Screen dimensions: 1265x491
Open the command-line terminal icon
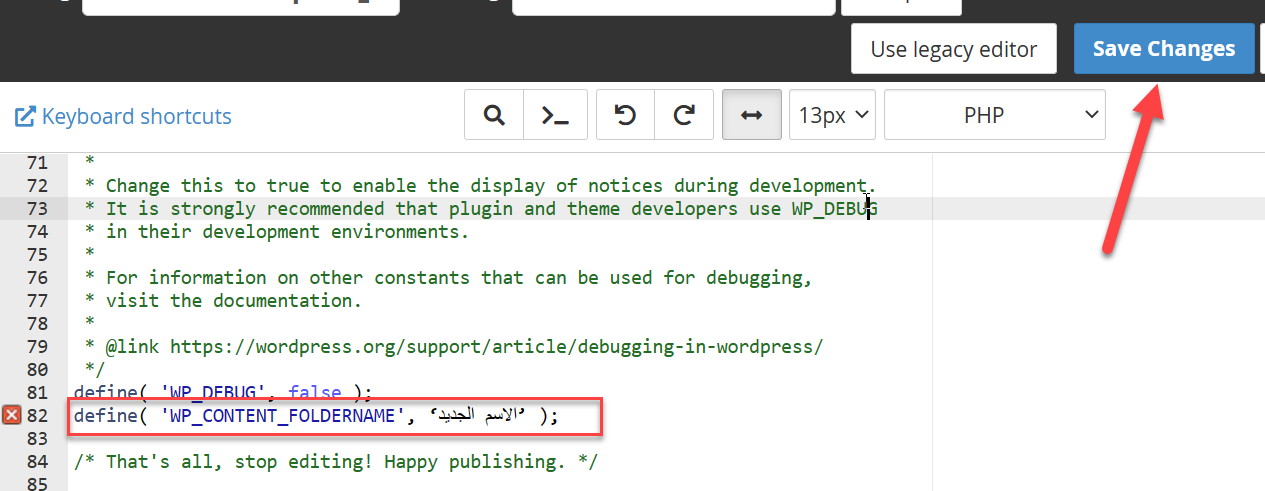click(555, 116)
